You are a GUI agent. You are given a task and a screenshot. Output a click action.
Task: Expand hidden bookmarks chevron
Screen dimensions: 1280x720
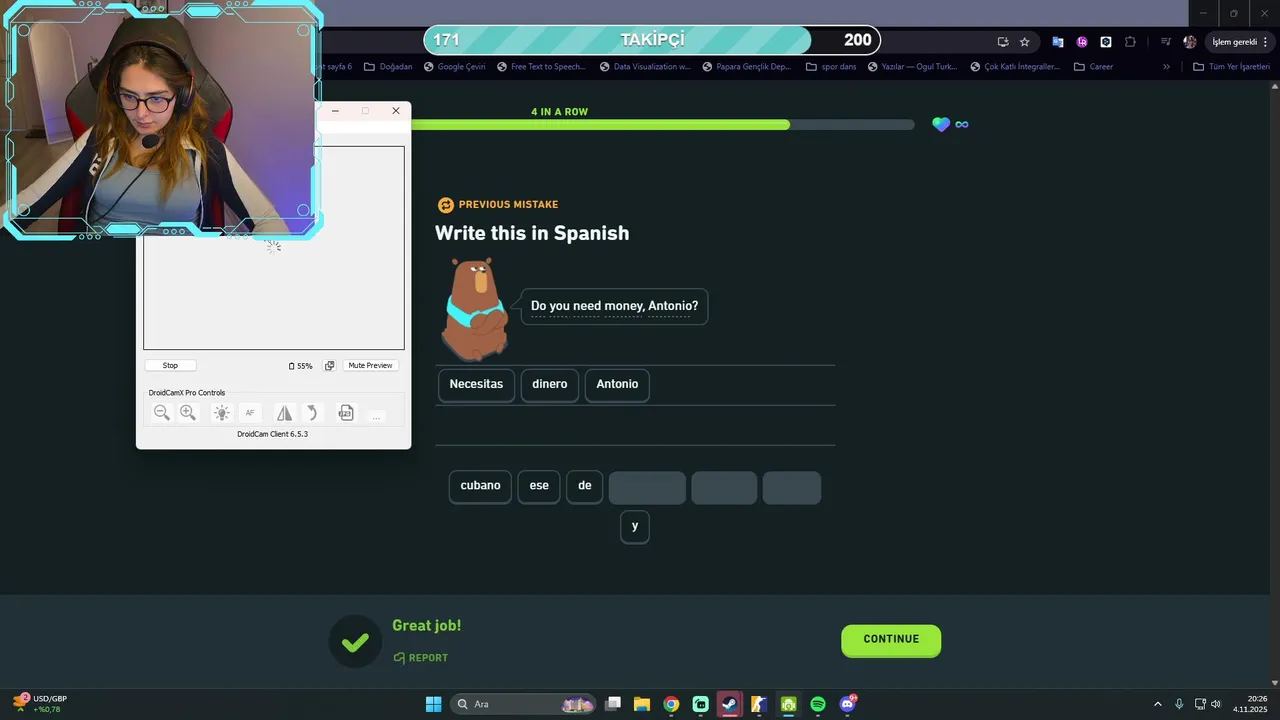point(1166,67)
